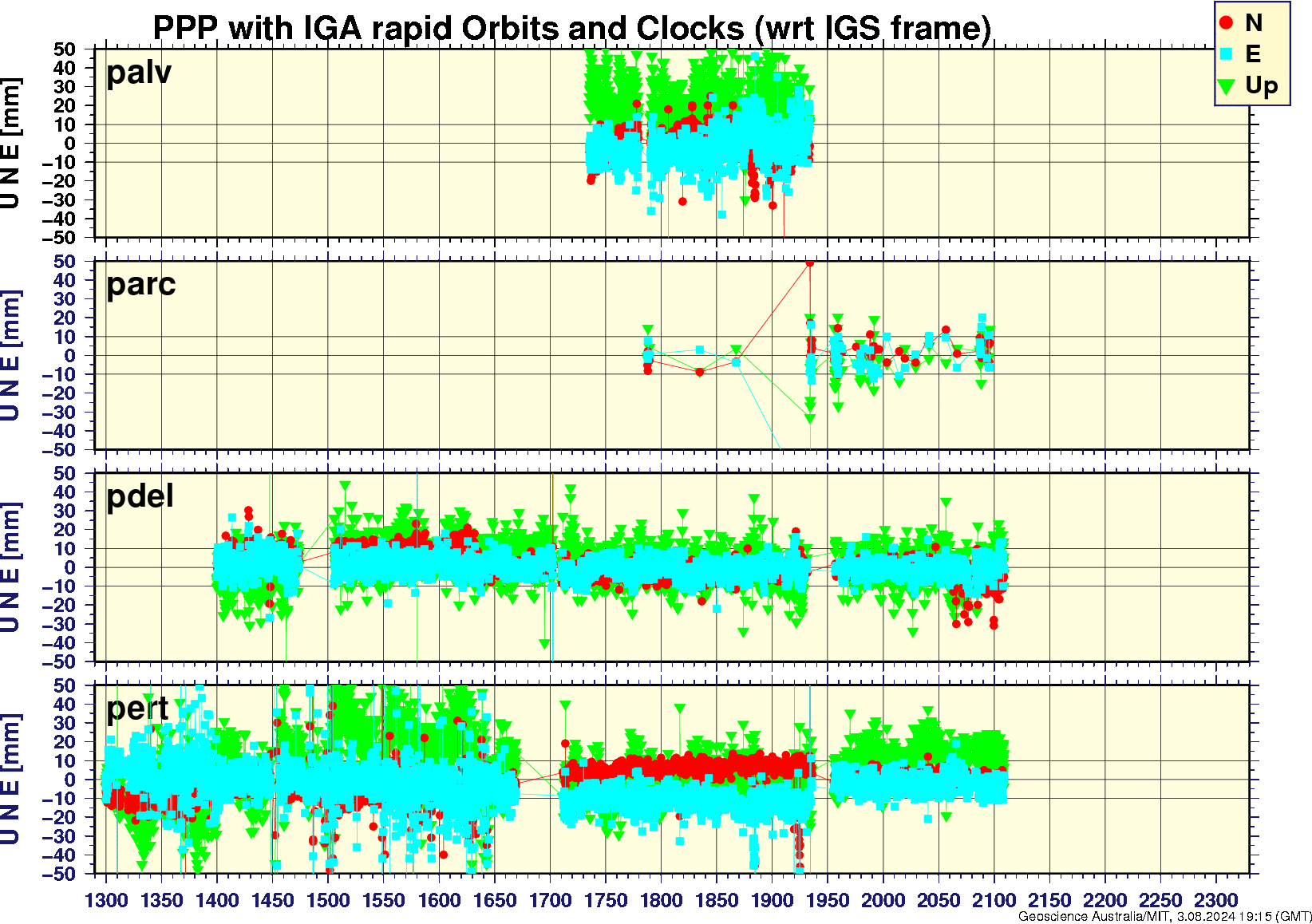Click the y-axis label 0 on parc plot

coord(71,356)
